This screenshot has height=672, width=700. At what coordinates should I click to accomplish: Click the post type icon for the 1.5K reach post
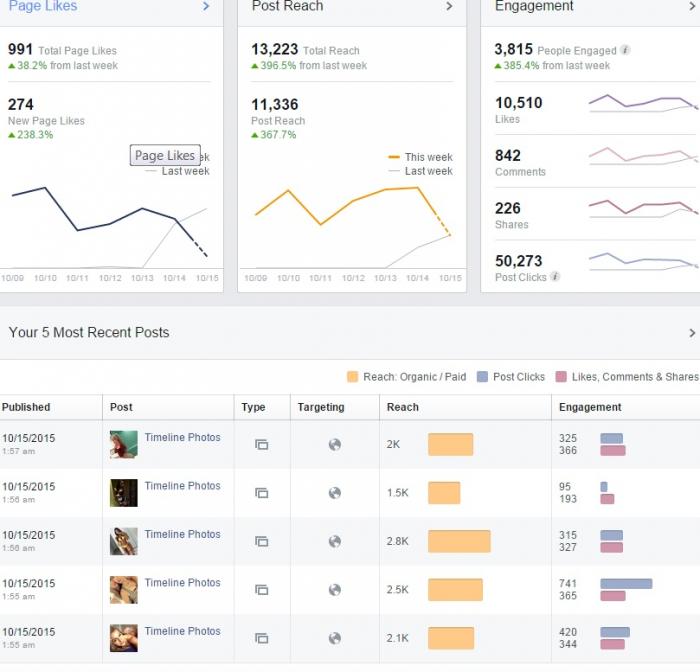click(262, 493)
